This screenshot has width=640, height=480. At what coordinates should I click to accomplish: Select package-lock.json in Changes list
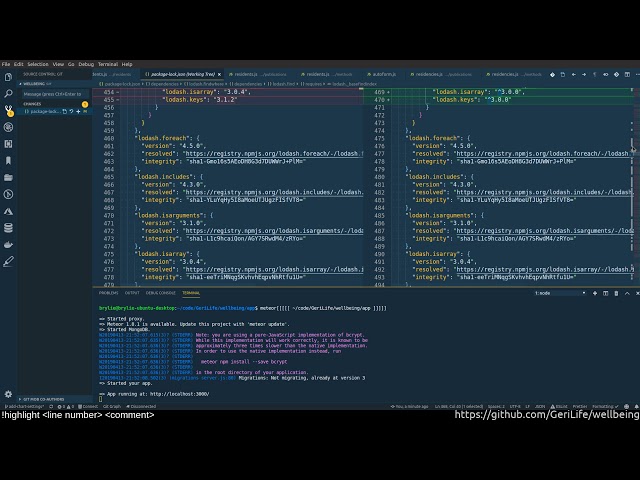click(x=43, y=111)
